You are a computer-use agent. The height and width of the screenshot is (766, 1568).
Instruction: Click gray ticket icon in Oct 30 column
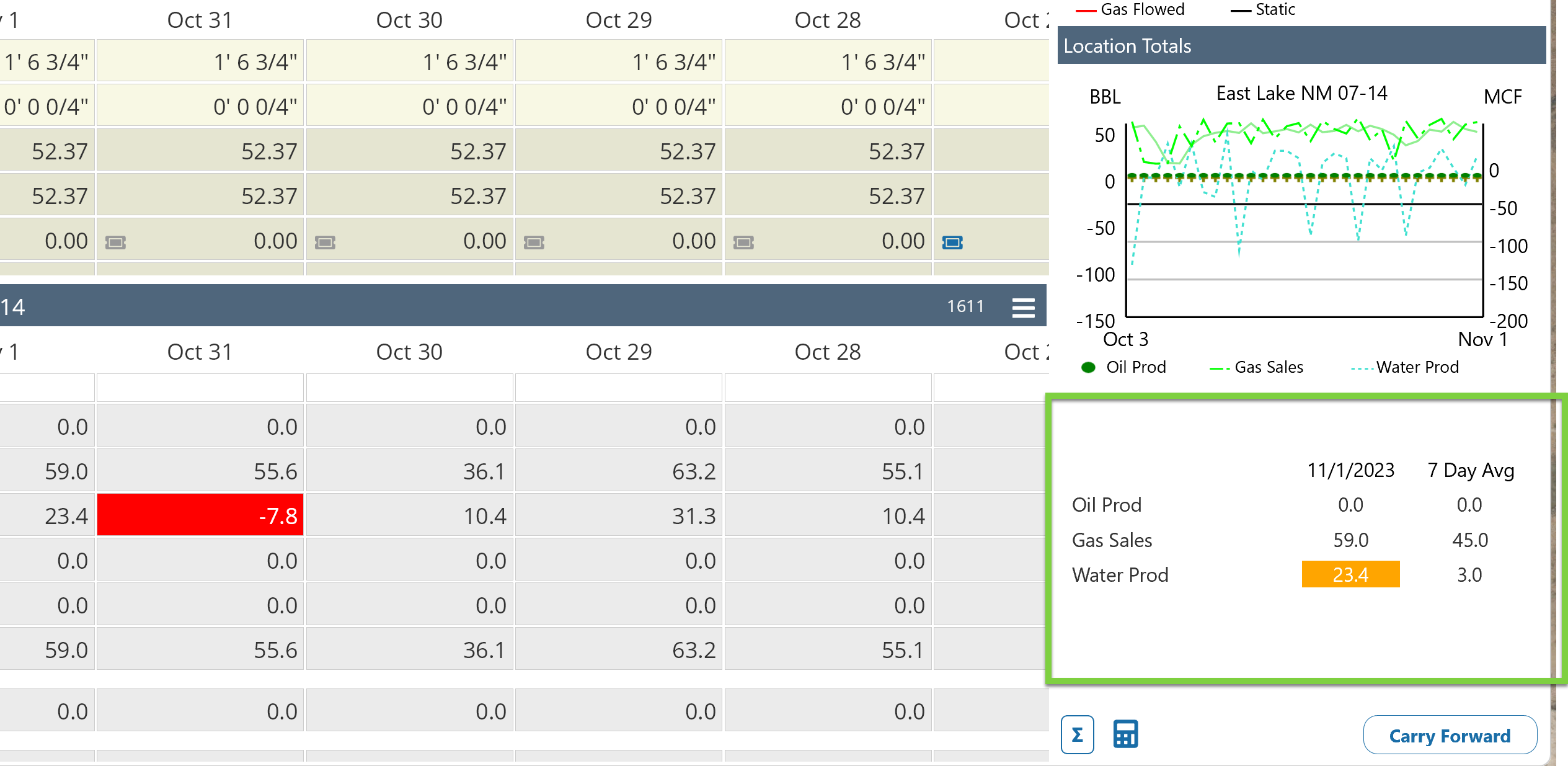click(x=325, y=243)
